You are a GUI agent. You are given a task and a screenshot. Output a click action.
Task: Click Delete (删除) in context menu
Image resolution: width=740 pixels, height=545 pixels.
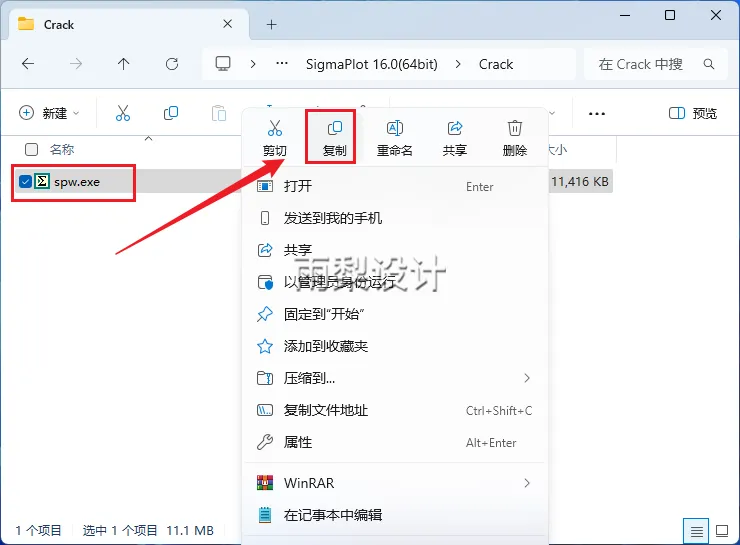coord(514,138)
